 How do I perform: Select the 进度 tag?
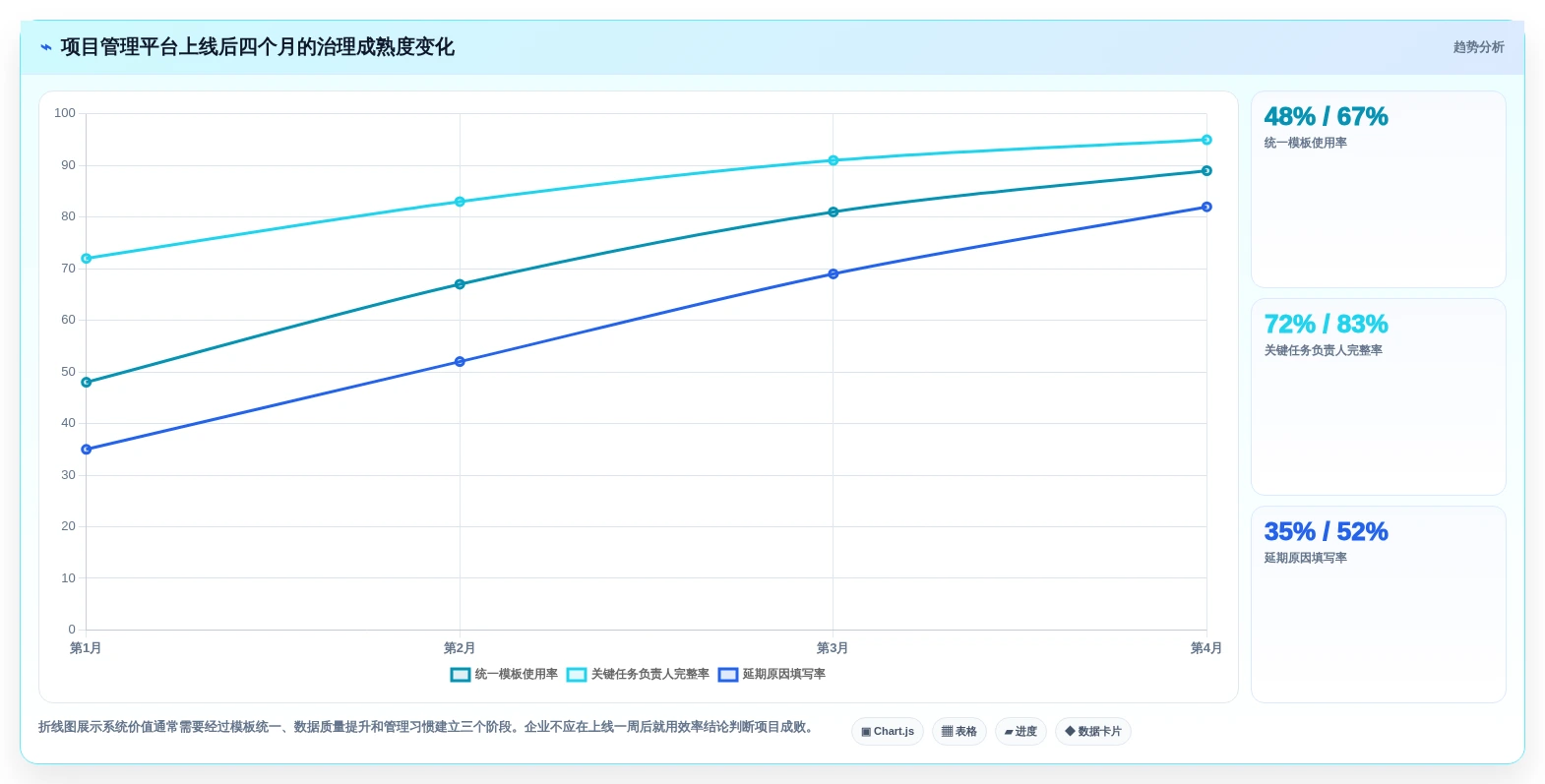1020,732
